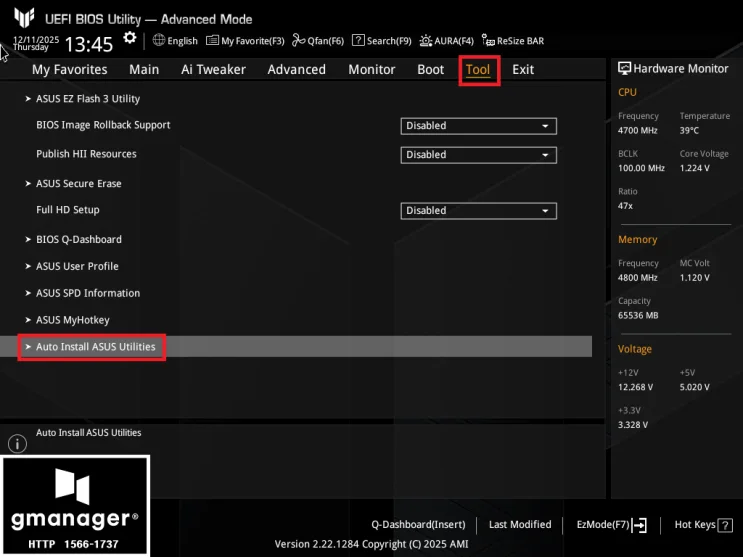Click MC Volt value 1.120 V
This screenshot has height=557, width=743.
(x=695, y=278)
